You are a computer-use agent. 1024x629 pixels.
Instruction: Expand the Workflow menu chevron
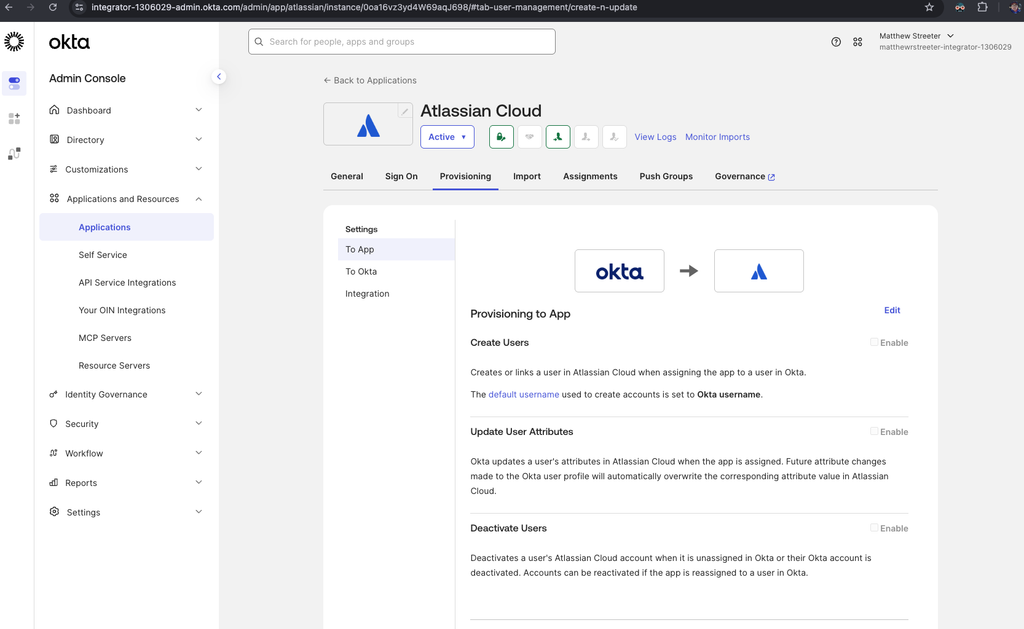click(x=199, y=453)
